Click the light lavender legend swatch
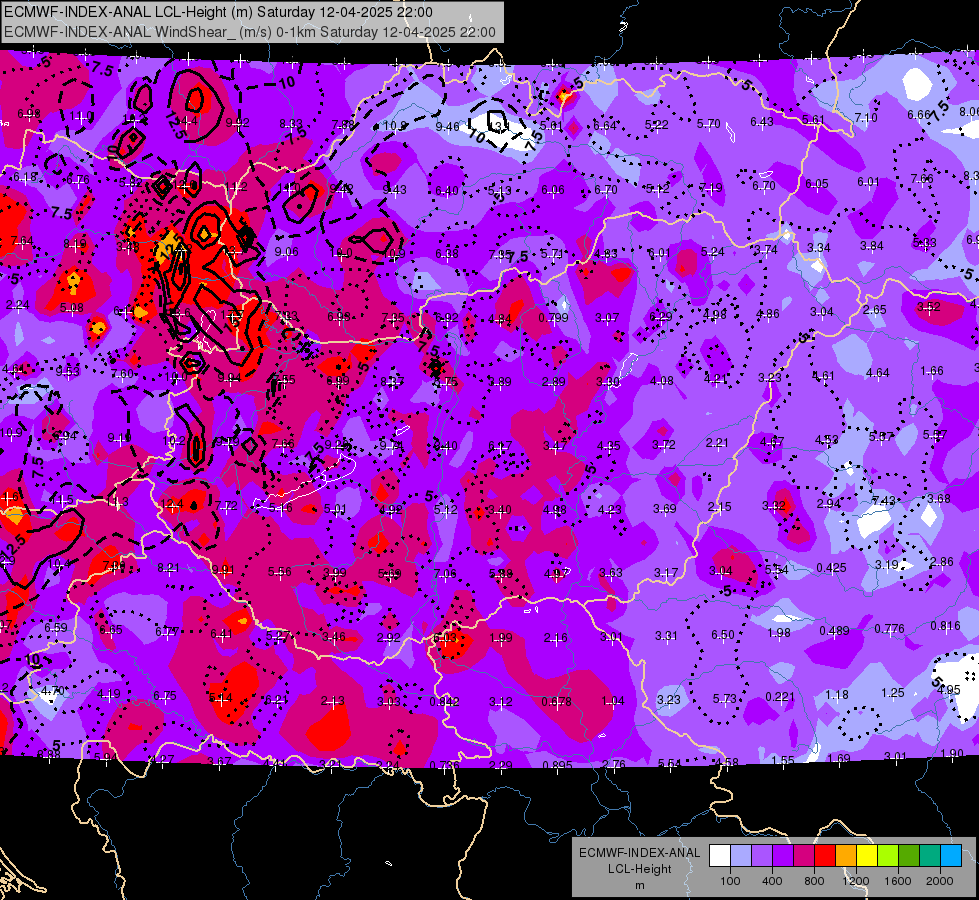The height and width of the screenshot is (900, 979). pos(741,856)
